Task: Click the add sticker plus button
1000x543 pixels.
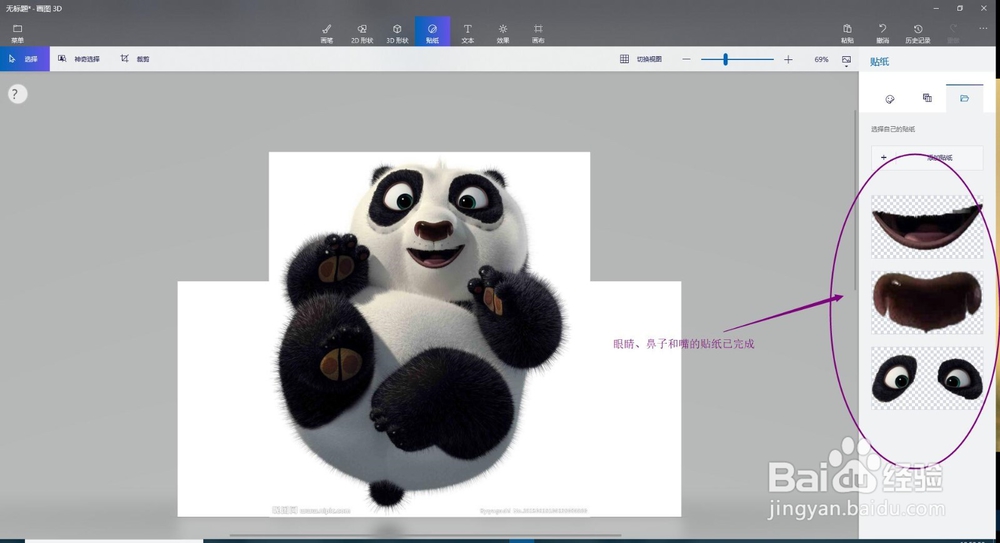Action: click(927, 158)
